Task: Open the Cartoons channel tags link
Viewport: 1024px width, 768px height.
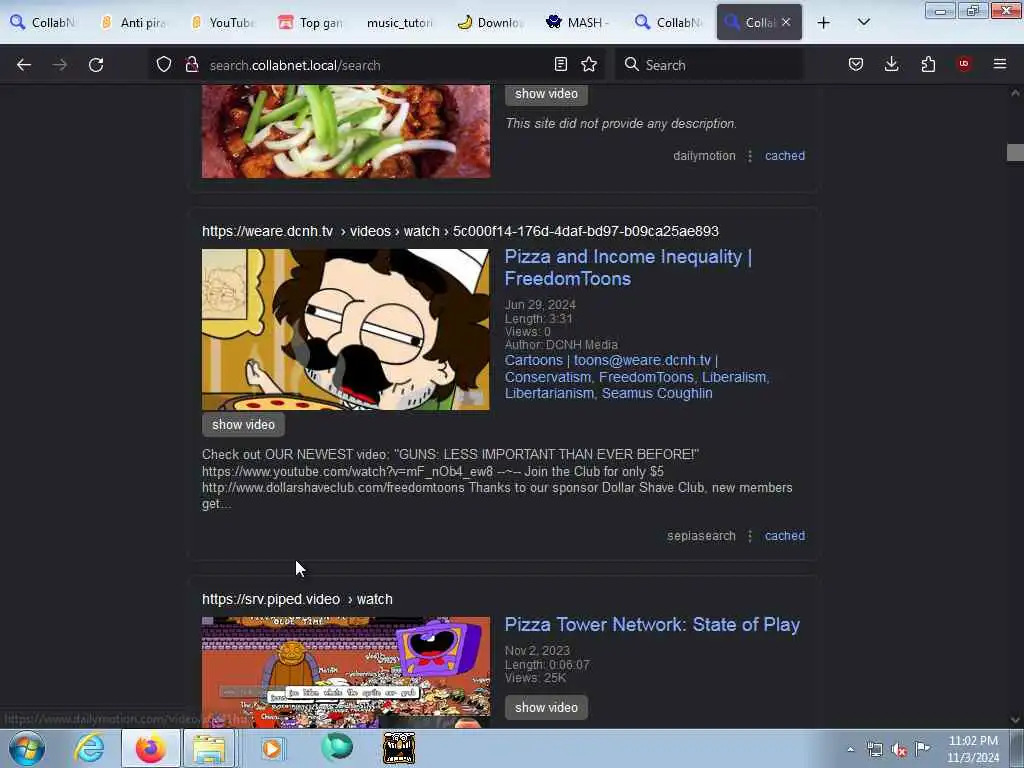Action: coord(637,377)
